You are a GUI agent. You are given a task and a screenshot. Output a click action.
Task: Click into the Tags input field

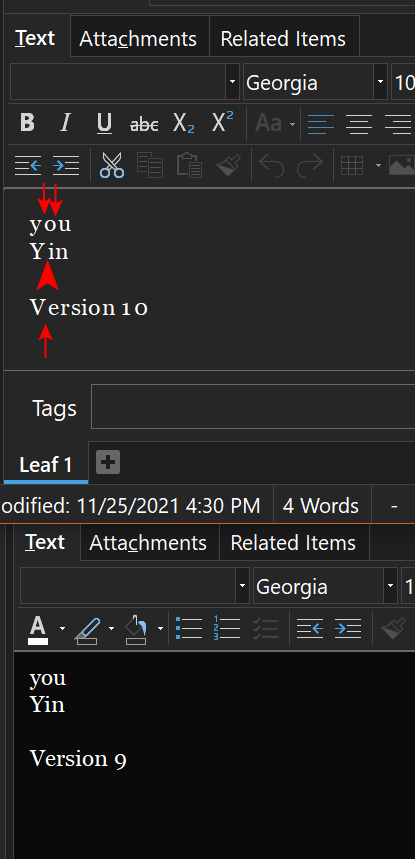(x=253, y=406)
